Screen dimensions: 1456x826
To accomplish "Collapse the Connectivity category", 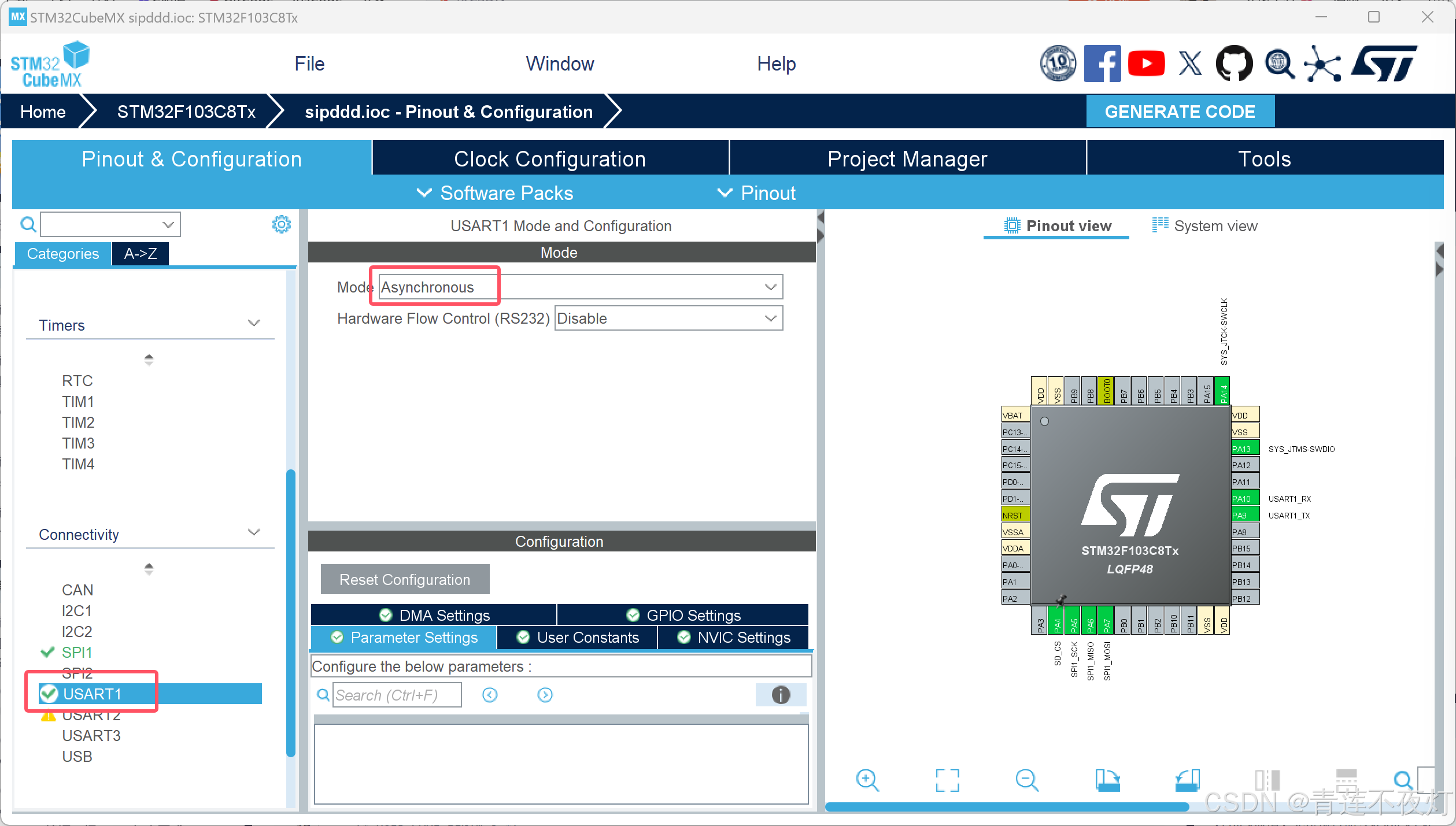I will pyautogui.click(x=253, y=533).
